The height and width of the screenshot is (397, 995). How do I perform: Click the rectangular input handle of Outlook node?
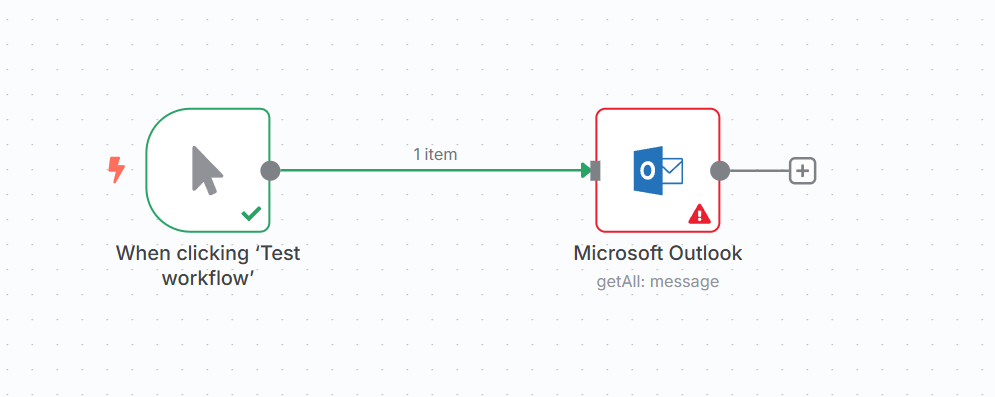595,170
